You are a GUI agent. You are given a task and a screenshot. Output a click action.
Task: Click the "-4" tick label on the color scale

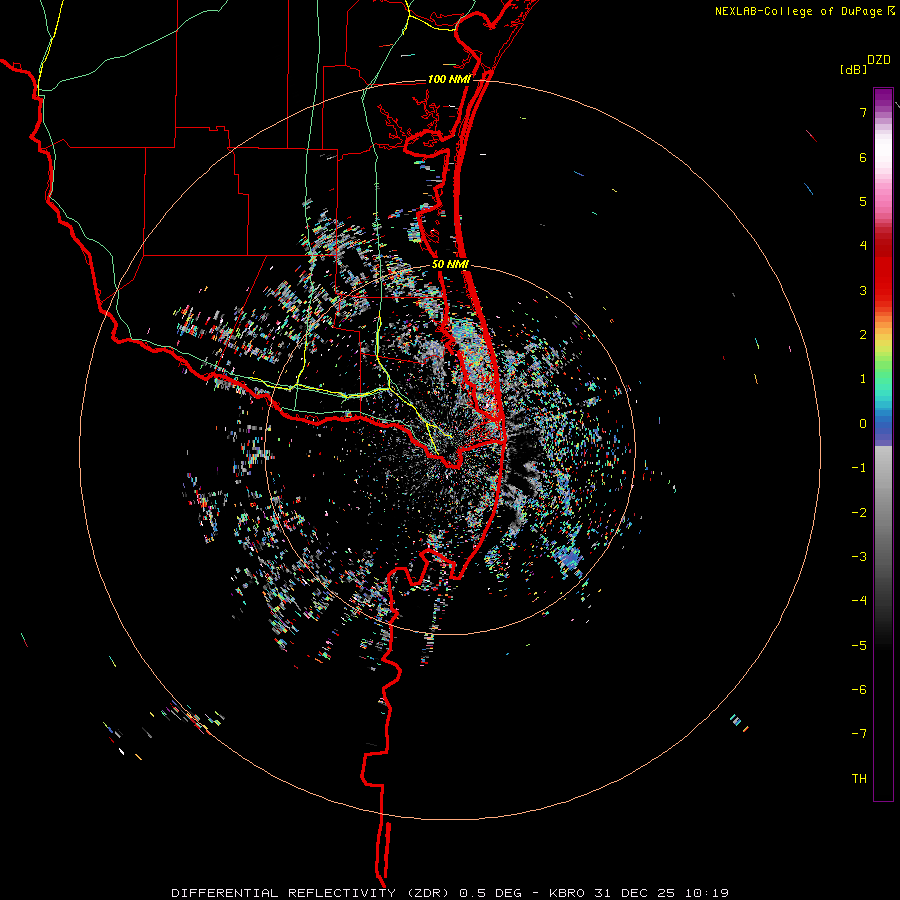(x=859, y=601)
